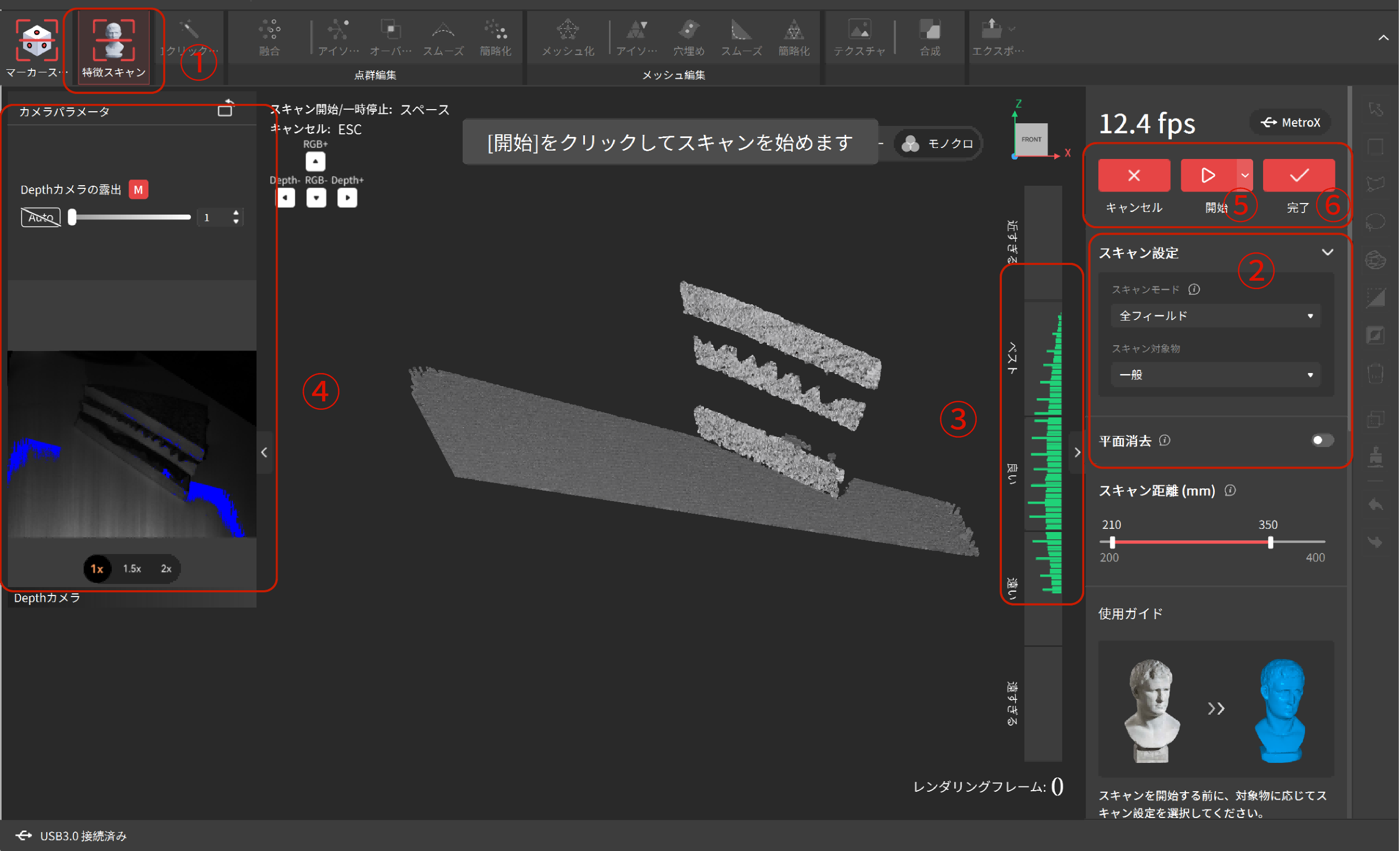Toggle Auto for Depth camera exposure
Image resolution: width=1400 pixels, height=851 pixels.
tap(40, 217)
